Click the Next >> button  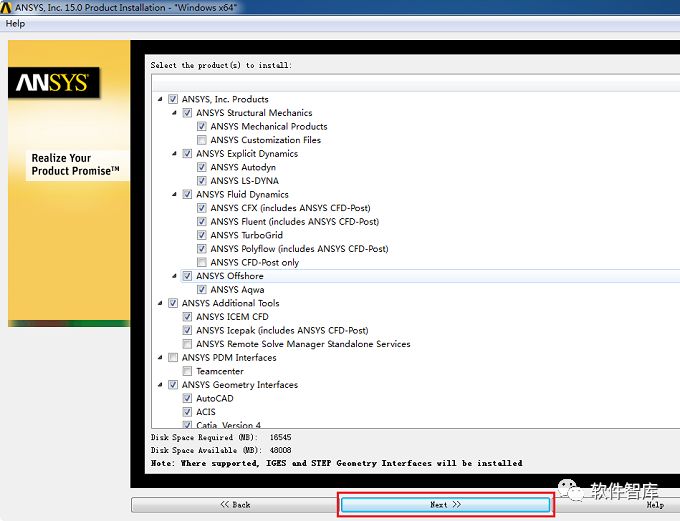tap(445, 505)
